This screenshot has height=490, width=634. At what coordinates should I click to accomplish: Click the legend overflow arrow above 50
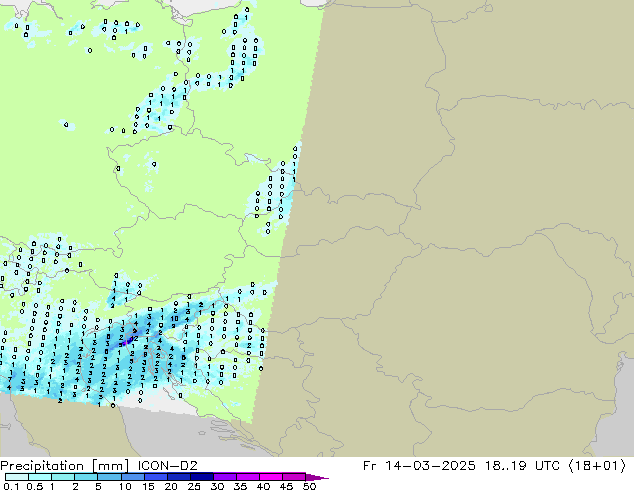(317, 477)
